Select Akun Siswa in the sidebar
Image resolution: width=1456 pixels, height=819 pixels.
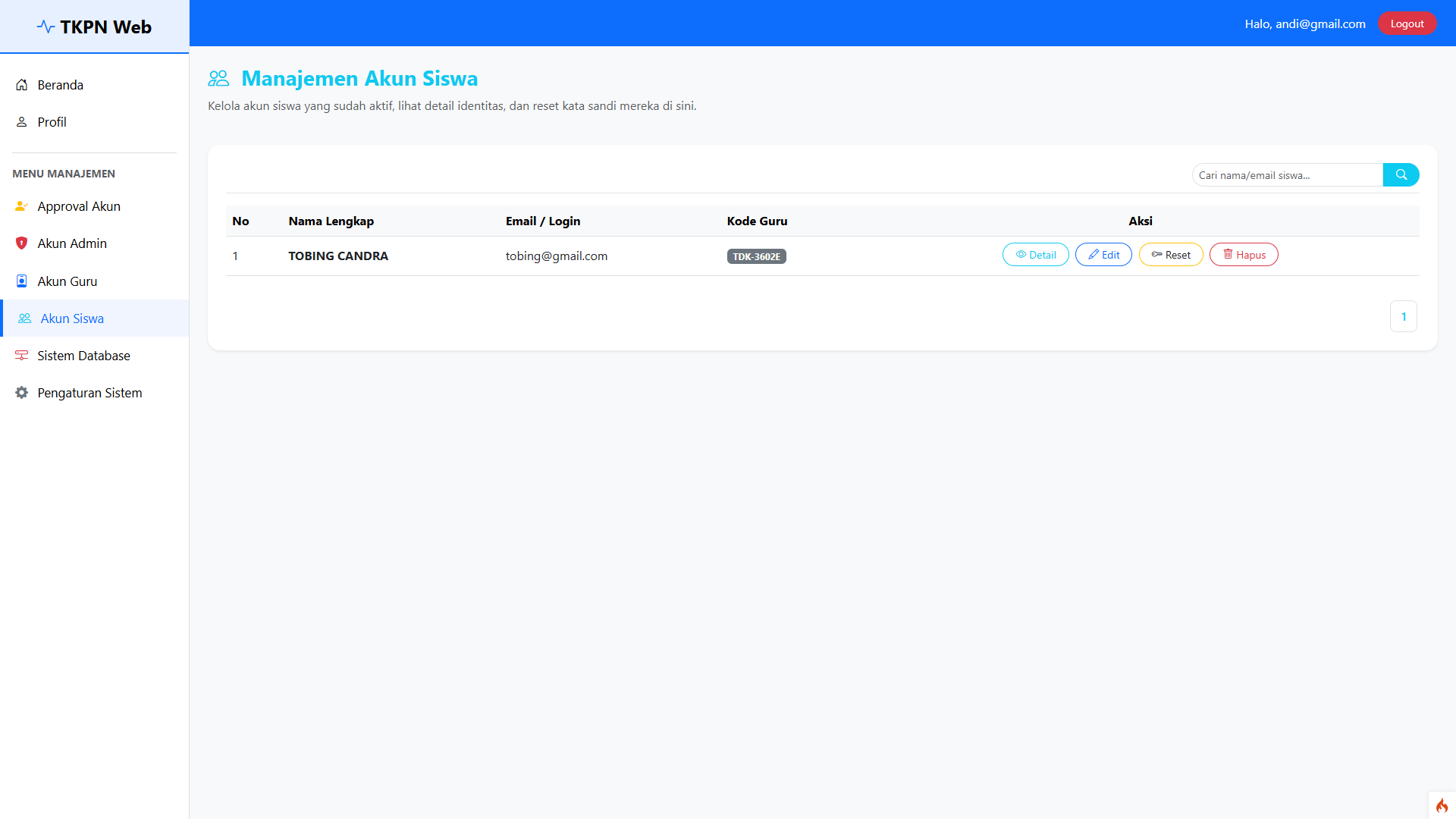click(72, 318)
